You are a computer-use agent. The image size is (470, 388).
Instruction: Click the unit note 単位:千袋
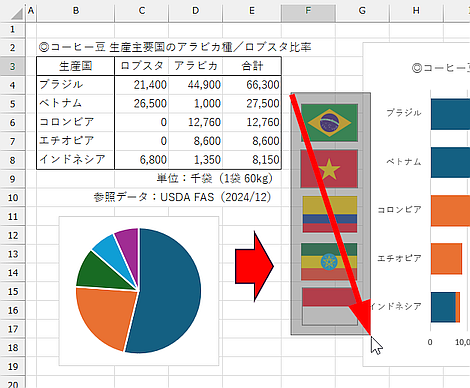[x=215, y=179]
